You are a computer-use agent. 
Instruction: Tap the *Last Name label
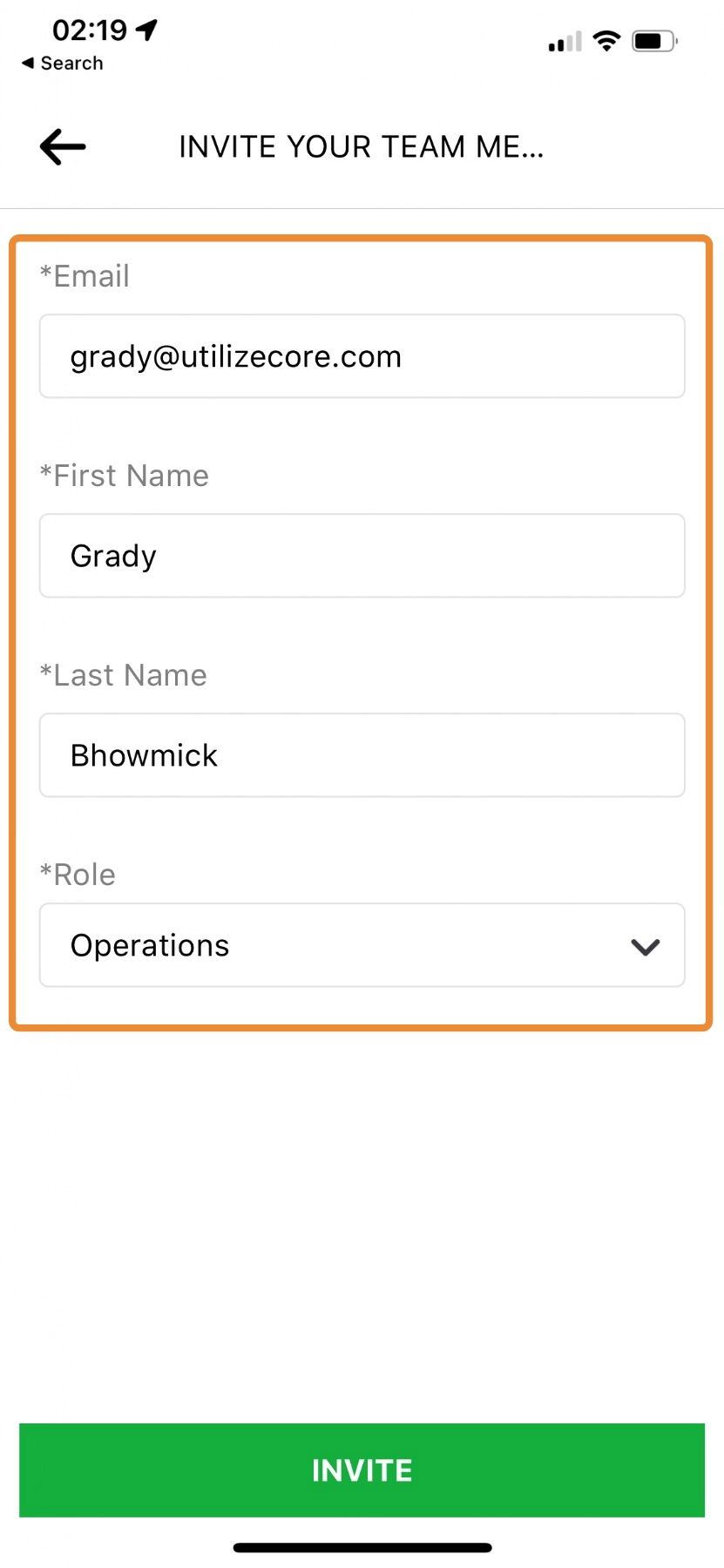(x=124, y=676)
